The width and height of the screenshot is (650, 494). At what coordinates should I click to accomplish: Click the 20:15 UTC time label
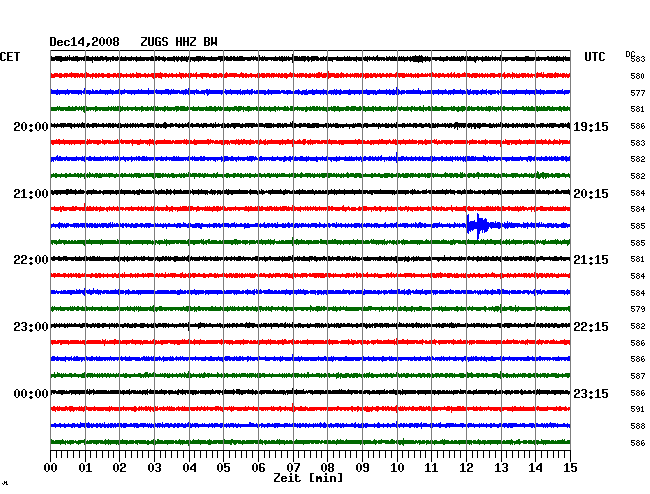591,194
